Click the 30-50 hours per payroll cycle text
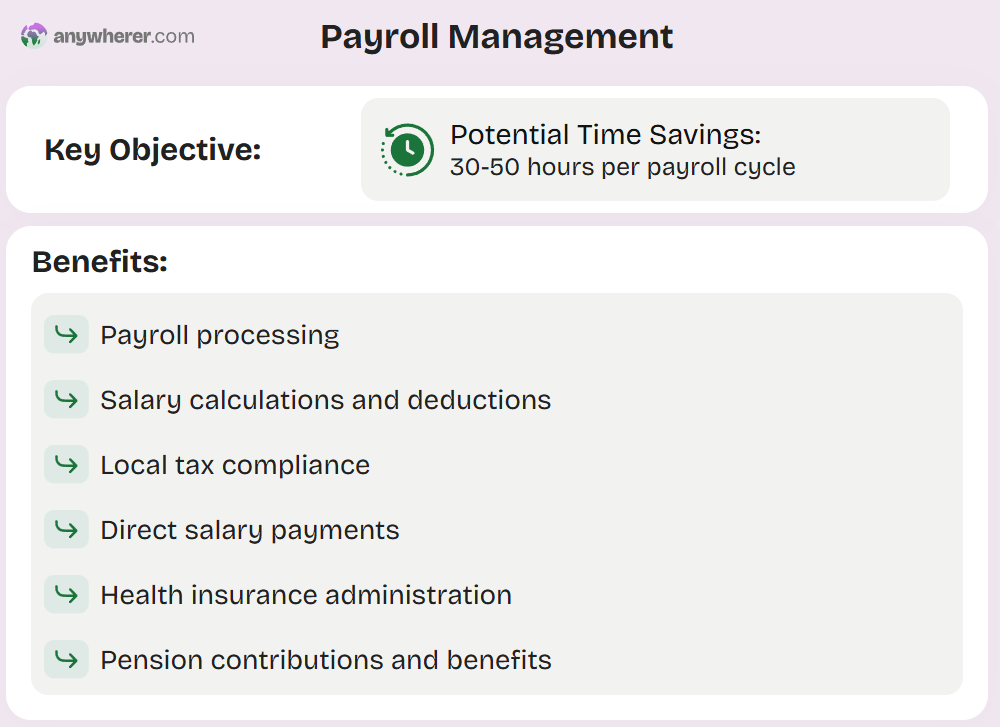This screenshot has width=1000, height=727. 622,167
